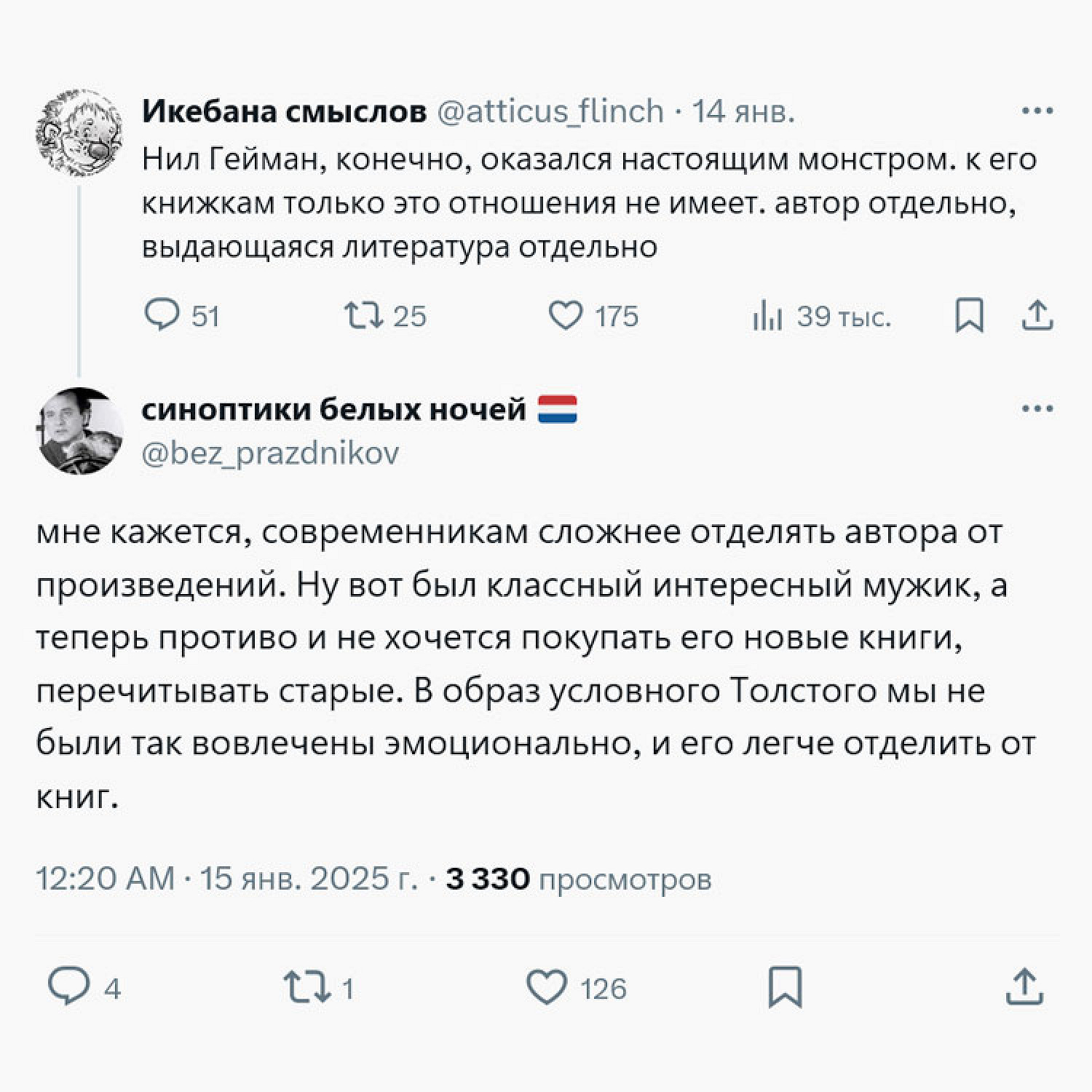This screenshot has height=1092, width=1092.
Task: Open more options for the first tweet
Action: click(x=1037, y=111)
